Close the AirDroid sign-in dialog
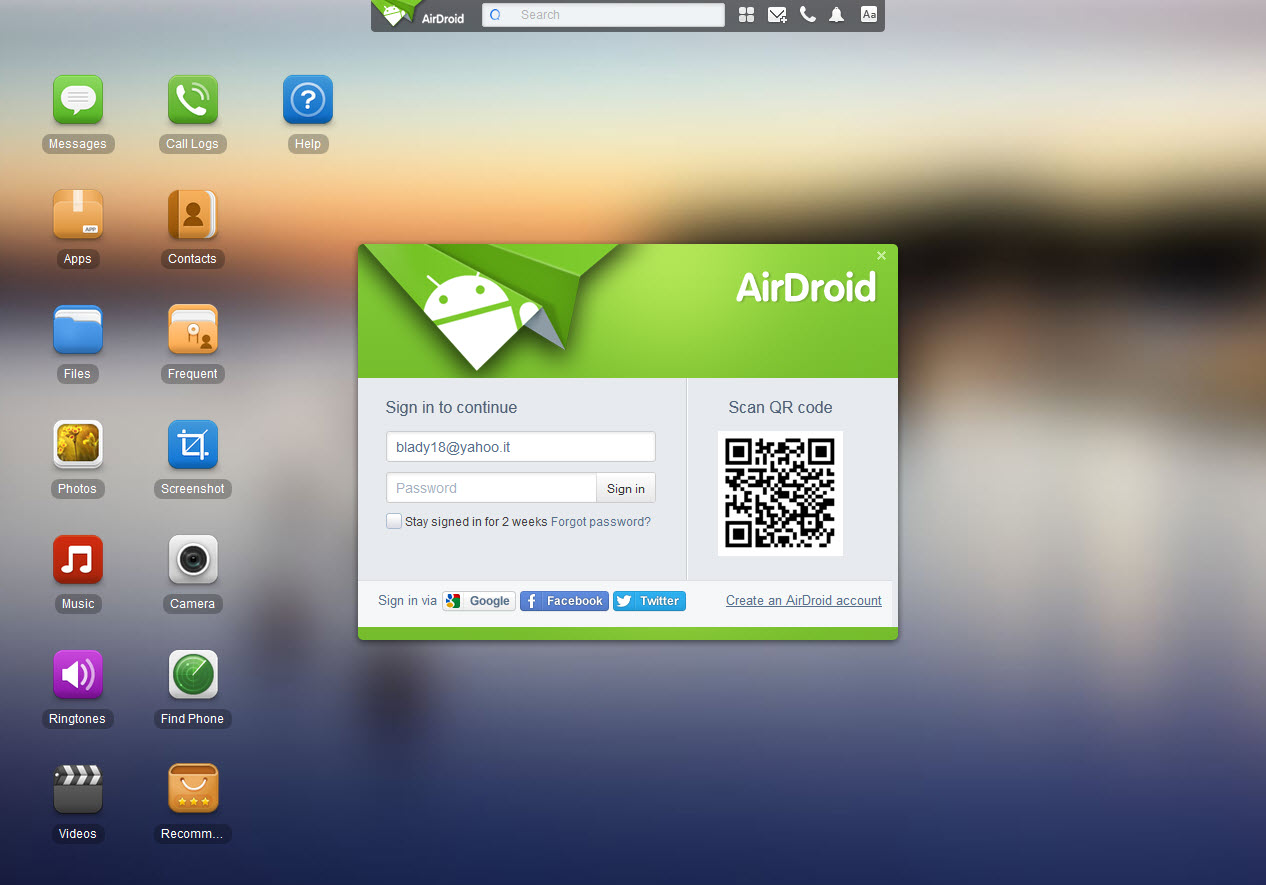 (x=881, y=256)
